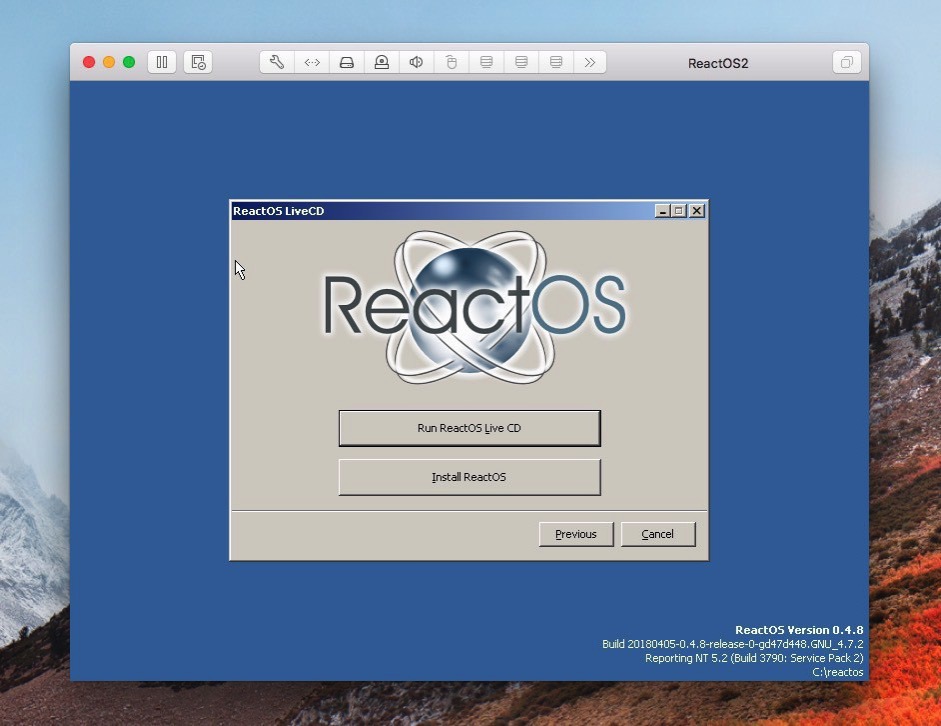Run ReactOS Live CD
The width and height of the screenshot is (941, 726).
pyautogui.click(x=469, y=428)
